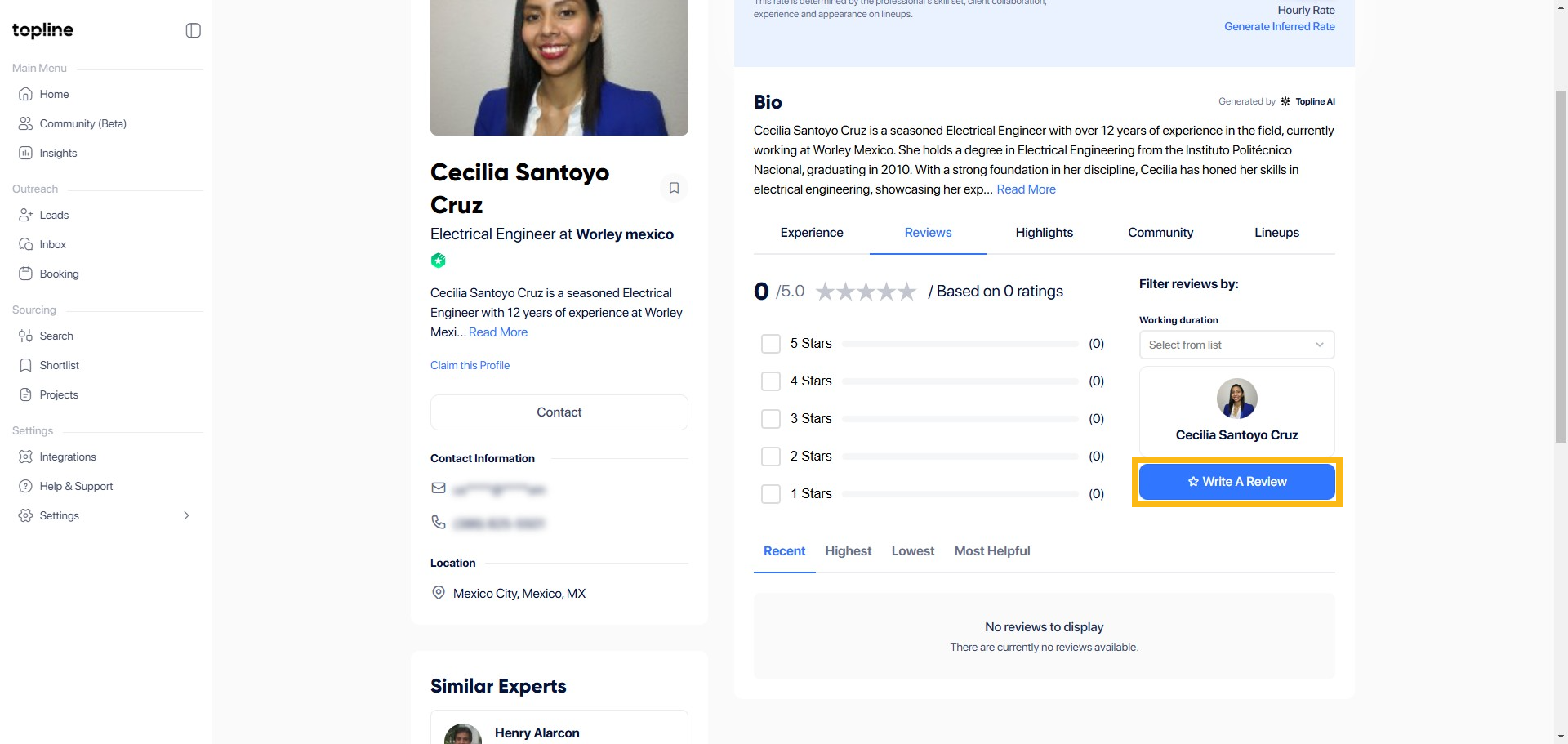Click the Insights chart icon
Image resolution: width=1568 pixels, height=744 pixels.
(25, 153)
